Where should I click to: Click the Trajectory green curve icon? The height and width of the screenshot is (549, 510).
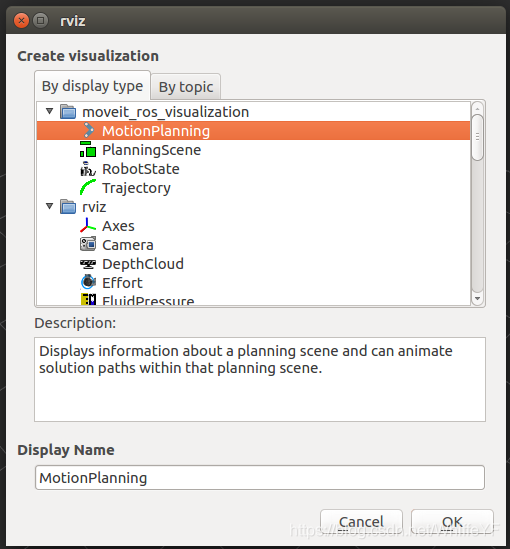[x=88, y=187]
